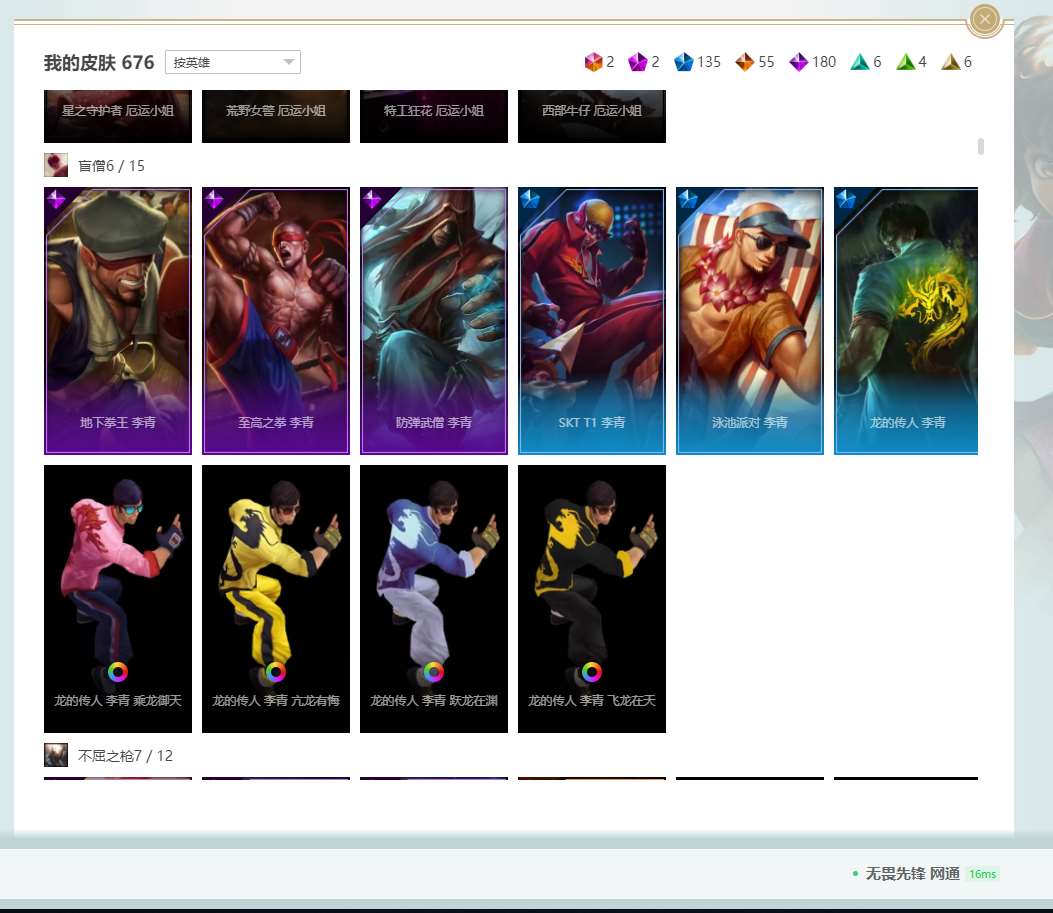
Task: Select the 至高之拳 李青 skin card
Action: [275, 321]
